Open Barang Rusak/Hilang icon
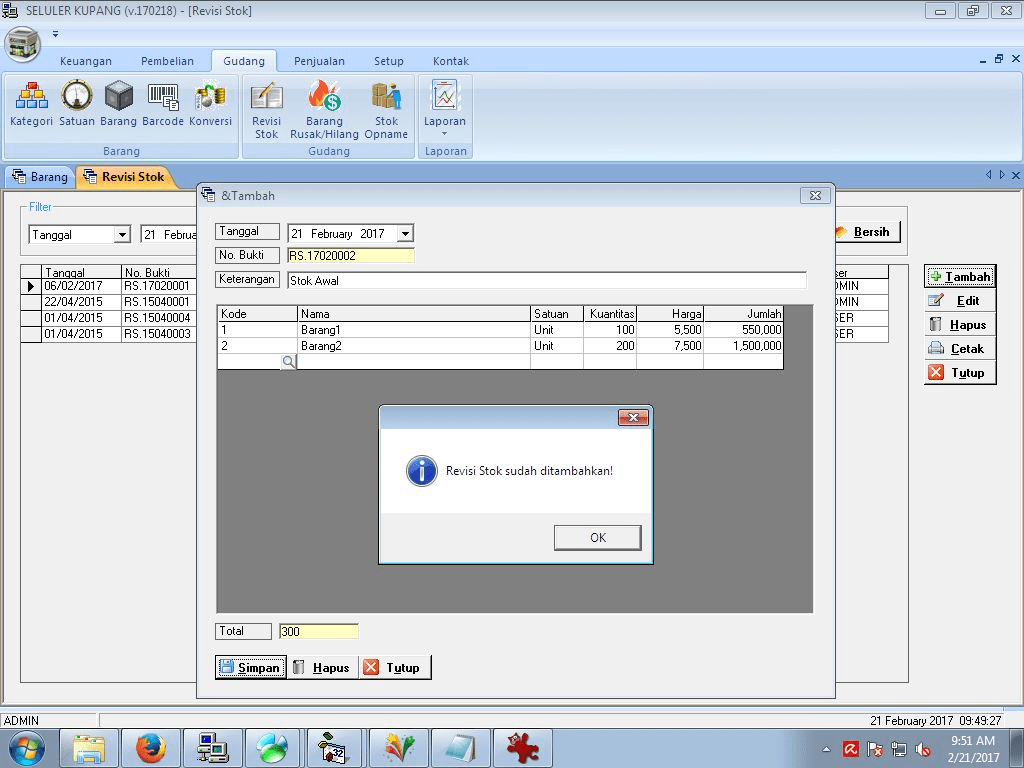The image size is (1024, 768). [324, 110]
